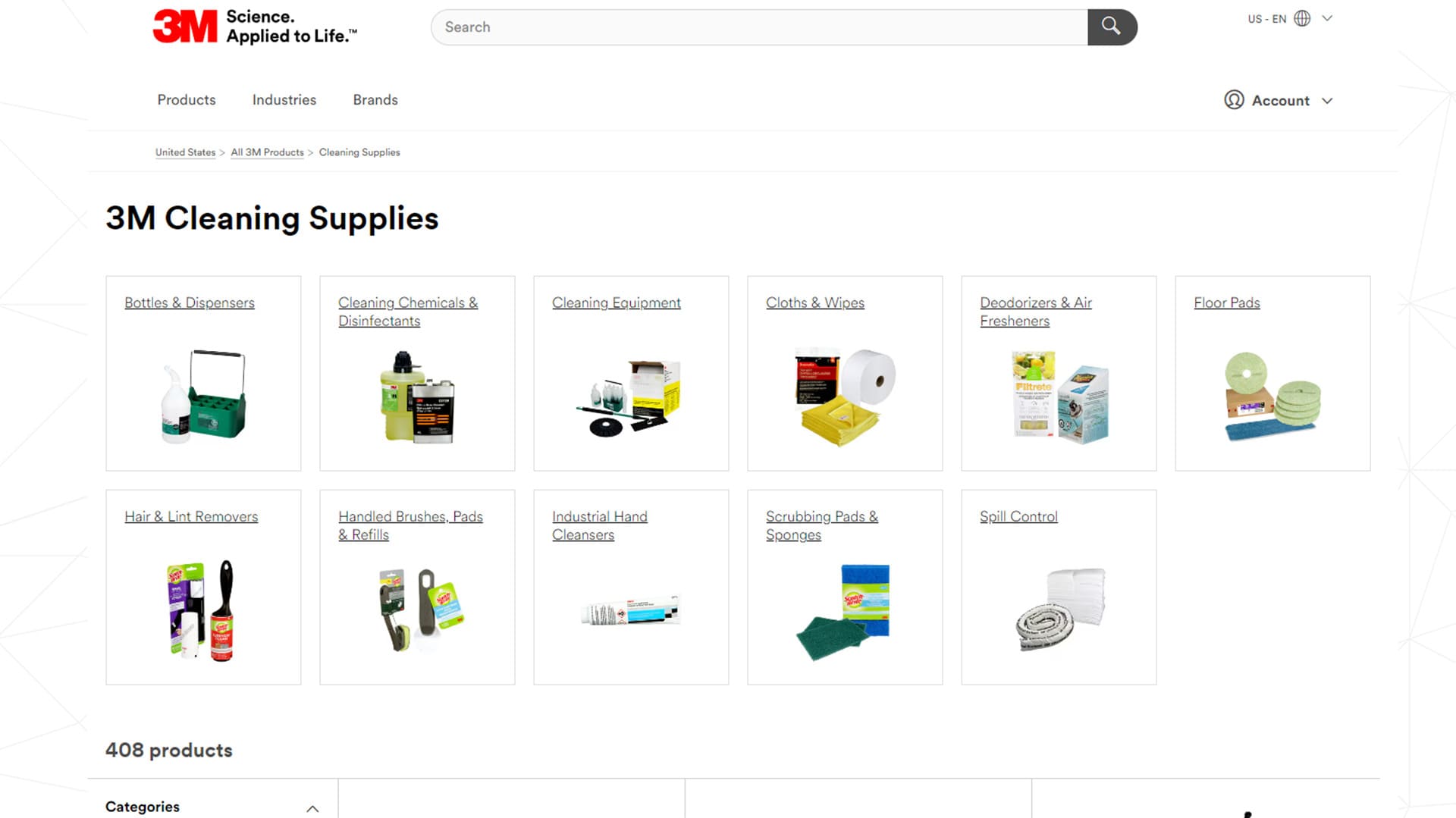Expand the Account dropdown chevron
This screenshot has height=818, width=1456.
tap(1327, 101)
